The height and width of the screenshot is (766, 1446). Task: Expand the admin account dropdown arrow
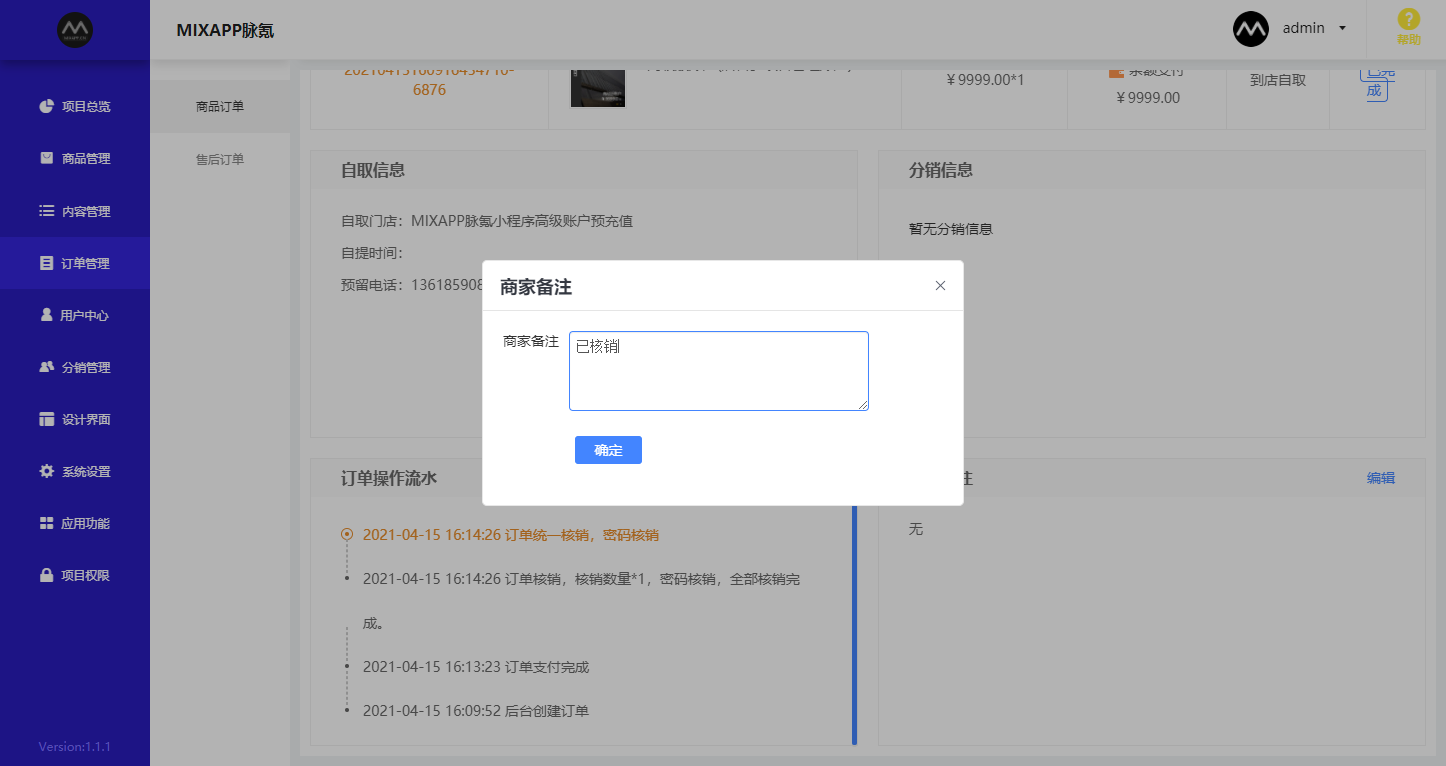tap(1342, 29)
